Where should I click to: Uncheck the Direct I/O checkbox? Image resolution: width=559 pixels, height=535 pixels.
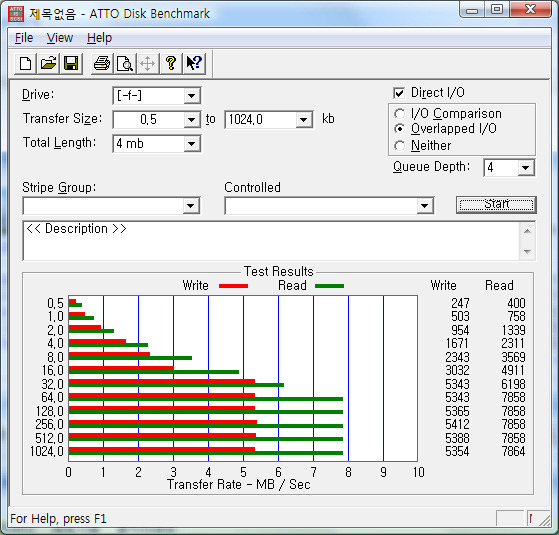[x=399, y=93]
